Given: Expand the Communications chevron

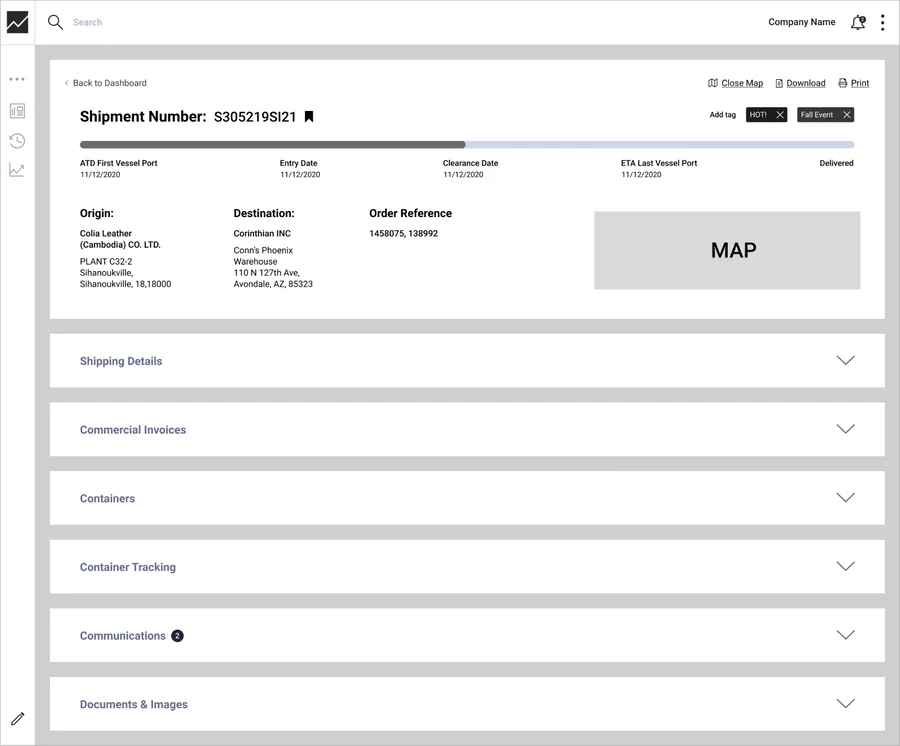Looking at the screenshot, I should (845, 635).
